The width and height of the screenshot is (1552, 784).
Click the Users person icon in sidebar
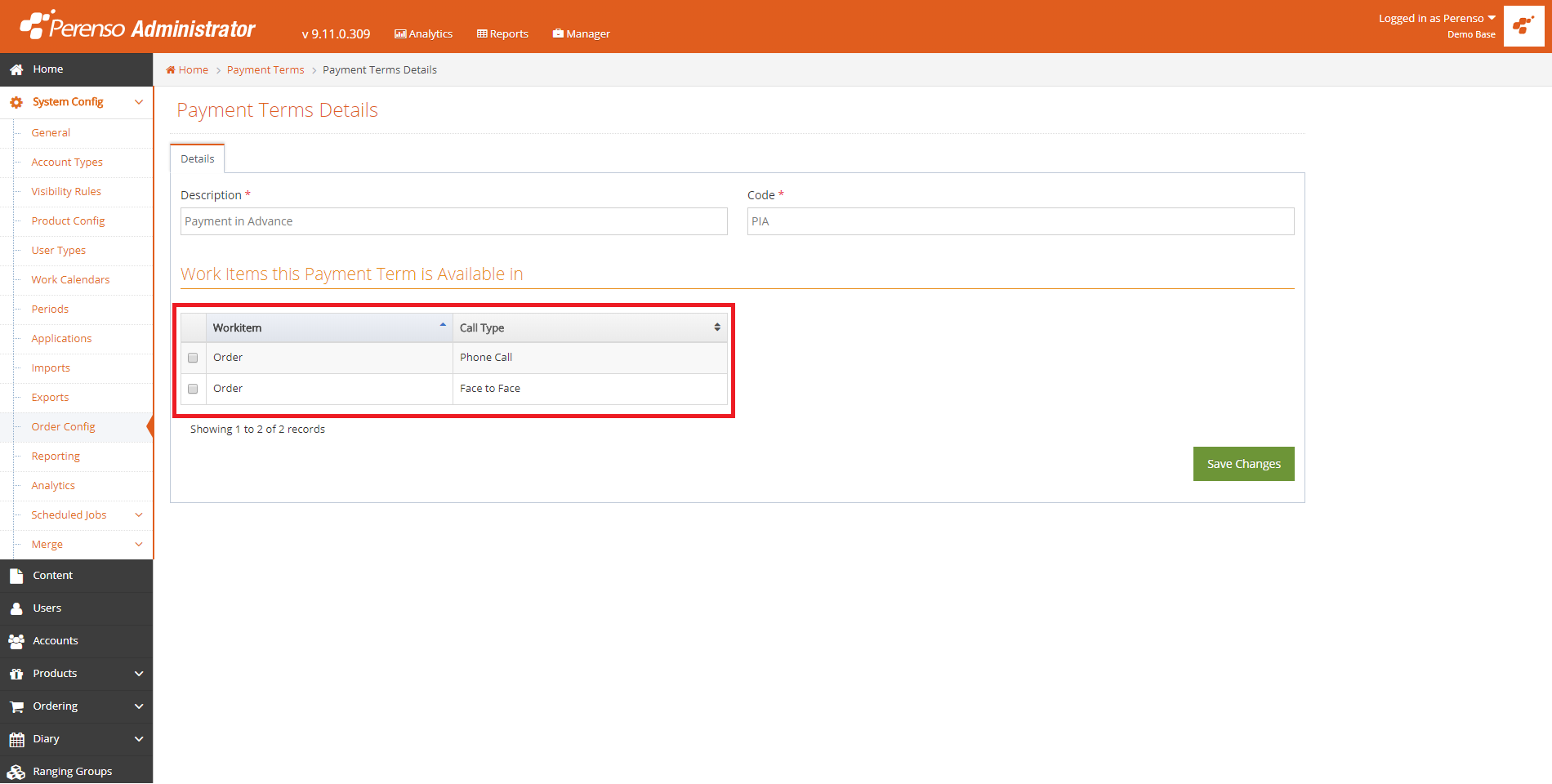point(16,608)
